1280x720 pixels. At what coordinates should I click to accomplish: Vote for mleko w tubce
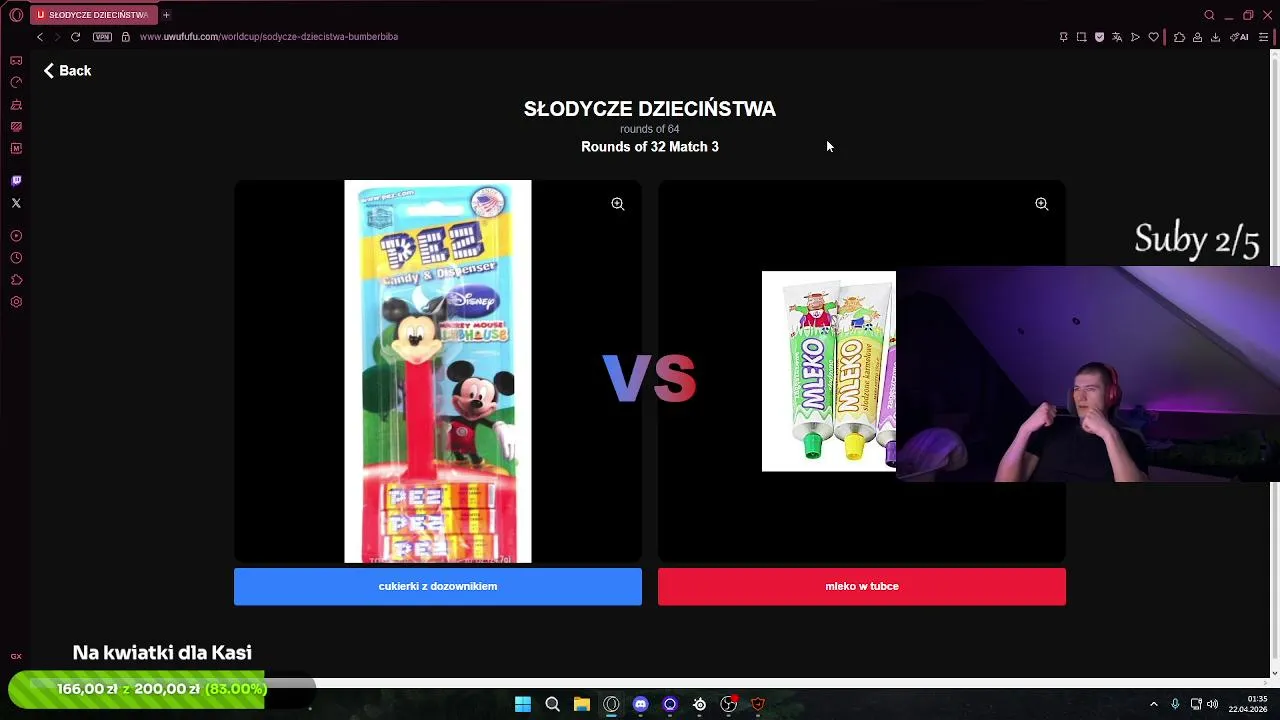coord(862,586)
